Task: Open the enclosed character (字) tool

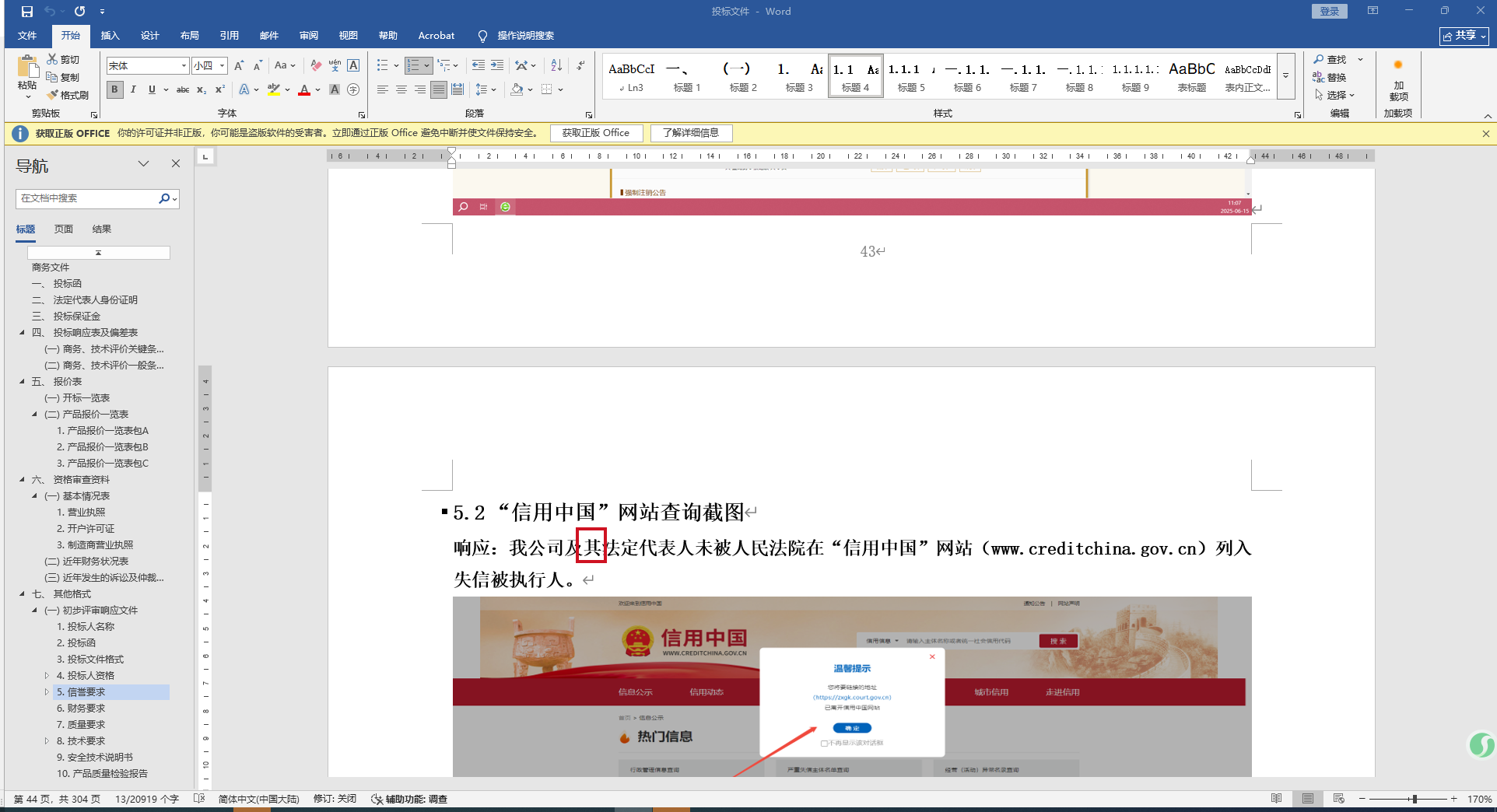Action: [x=353, y=89]
